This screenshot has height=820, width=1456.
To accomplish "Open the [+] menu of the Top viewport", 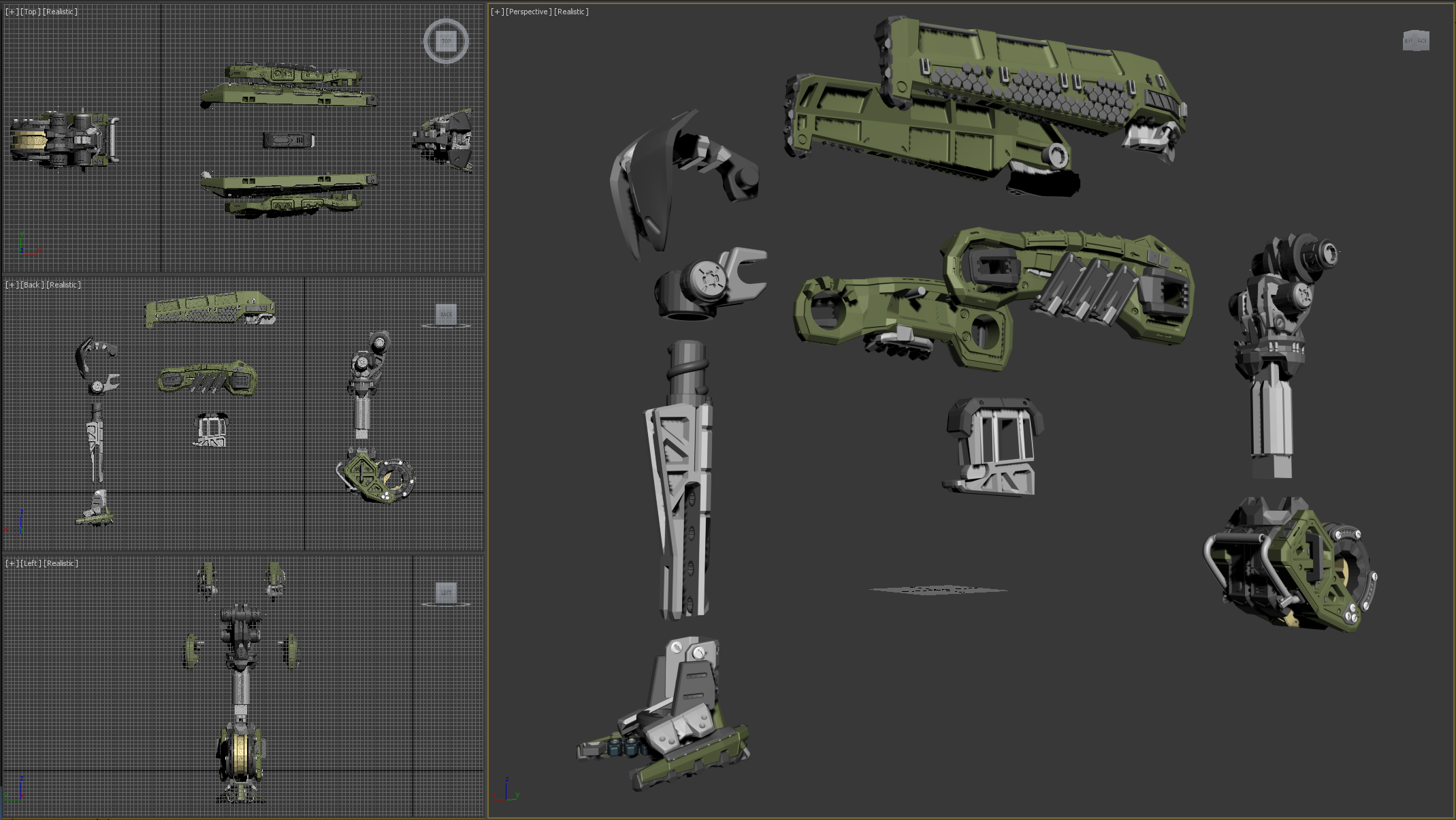I will [x=12, y=12].
